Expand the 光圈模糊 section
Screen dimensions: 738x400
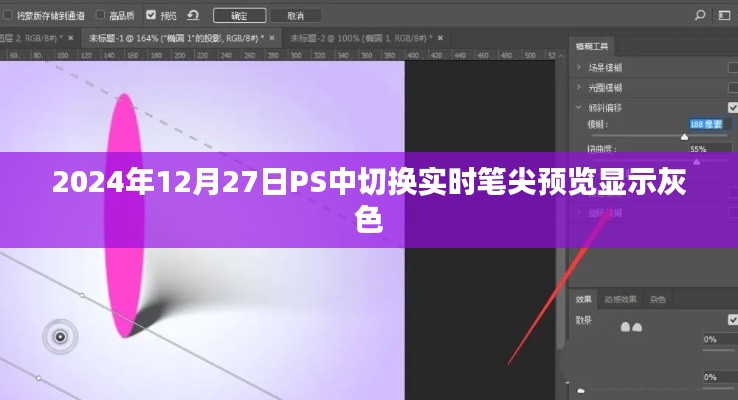click(579, 87)
